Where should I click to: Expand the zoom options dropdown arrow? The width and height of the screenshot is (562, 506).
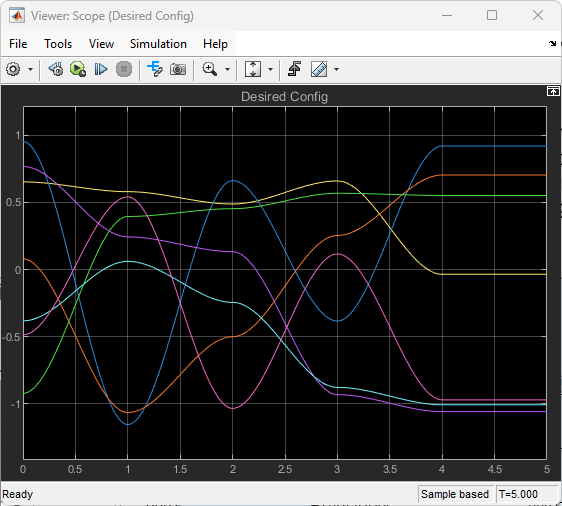pyautogui.click(x=227, y=70)
